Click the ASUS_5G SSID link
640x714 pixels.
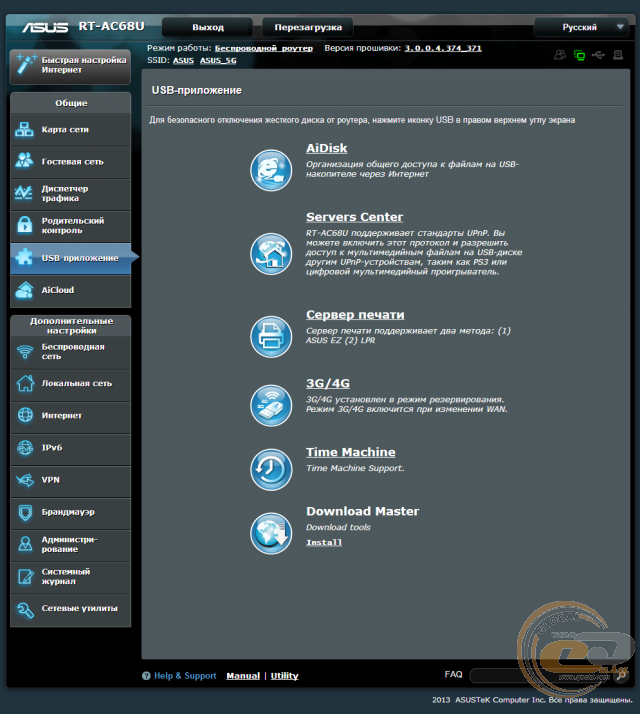tap(218, 61)
